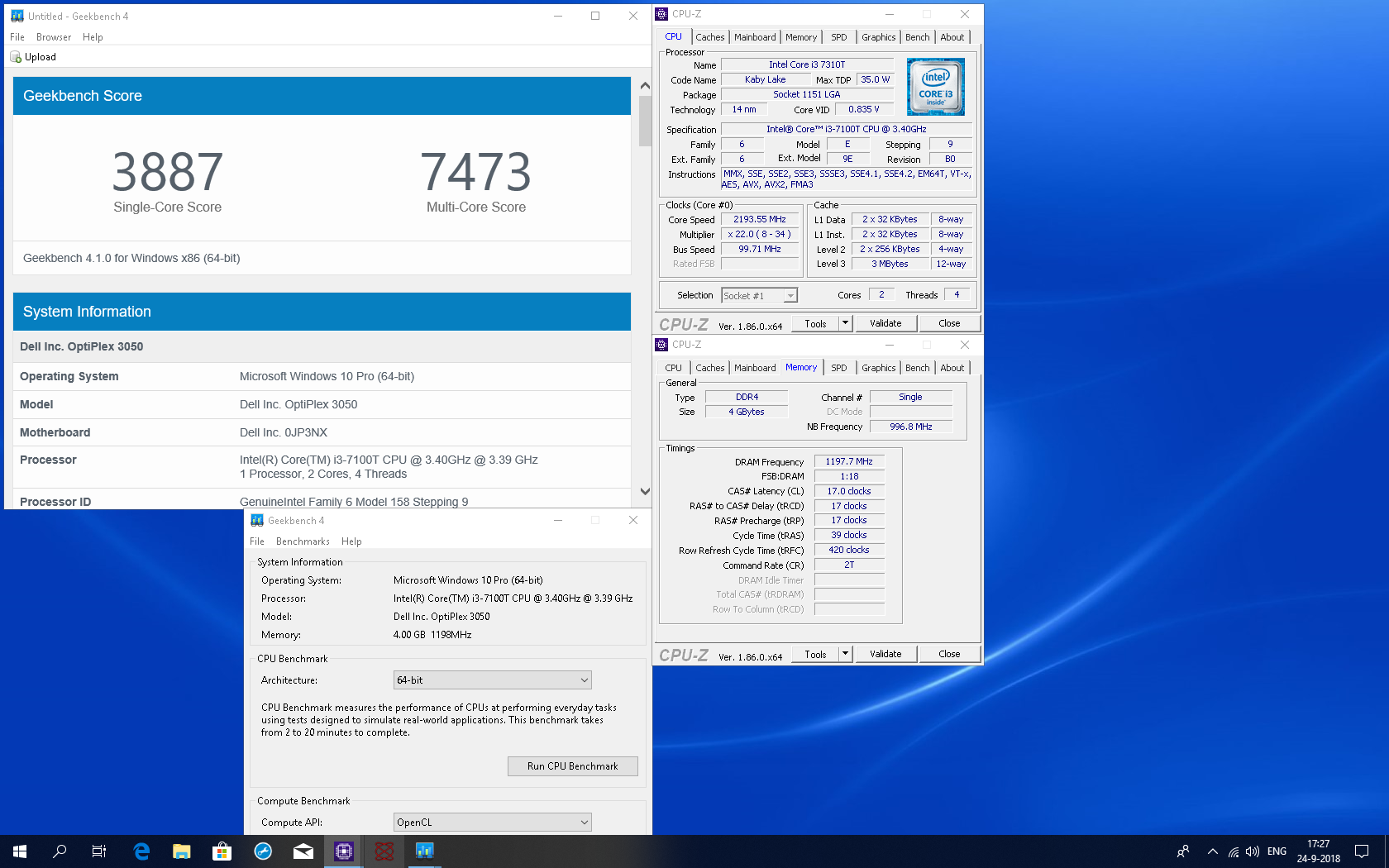Open the taskbar clock and calendar
Screen dimensions: 1389x868
coord(1319,851)
